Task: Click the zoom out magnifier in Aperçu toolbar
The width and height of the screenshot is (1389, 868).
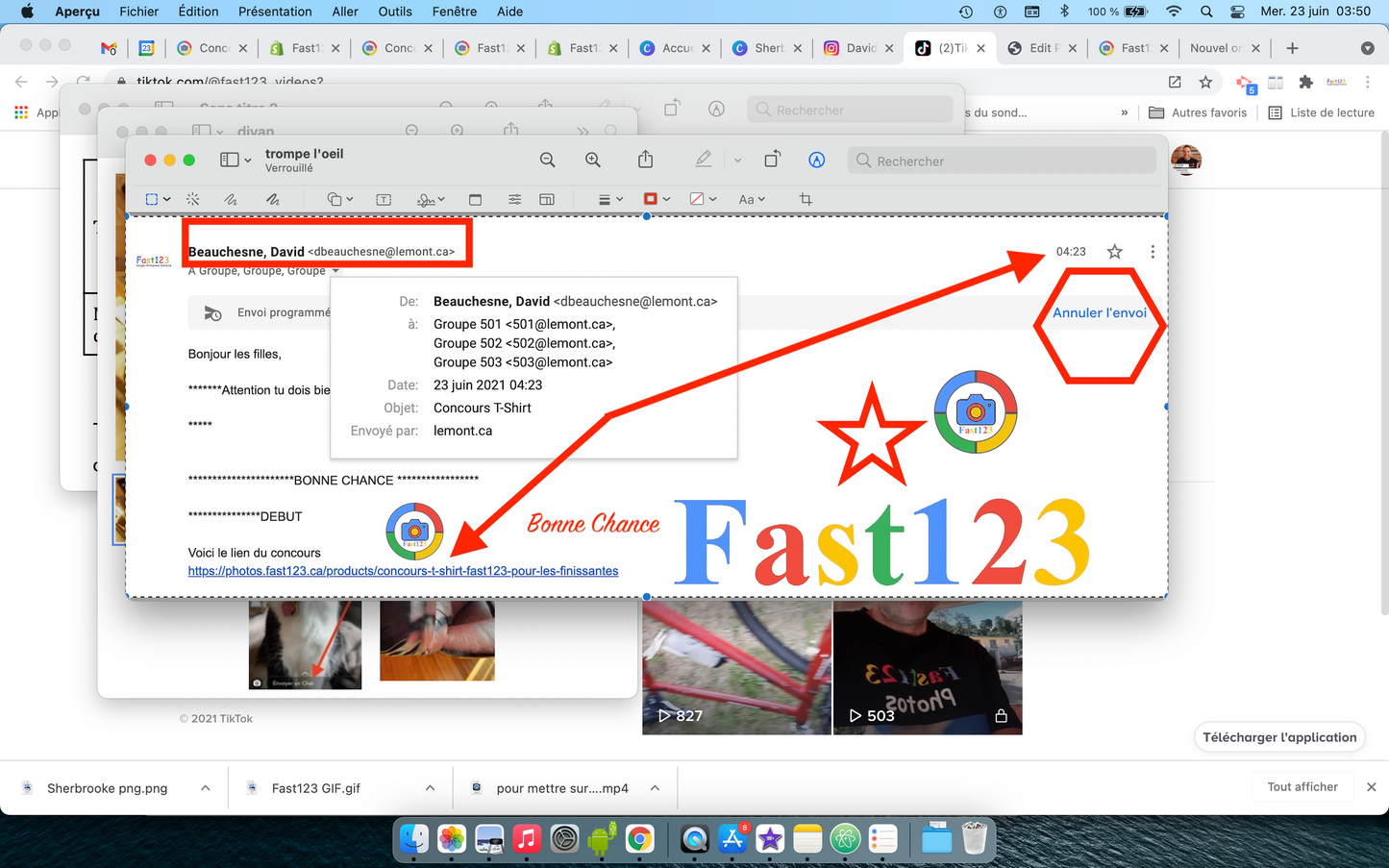Action: coord(547,161)
